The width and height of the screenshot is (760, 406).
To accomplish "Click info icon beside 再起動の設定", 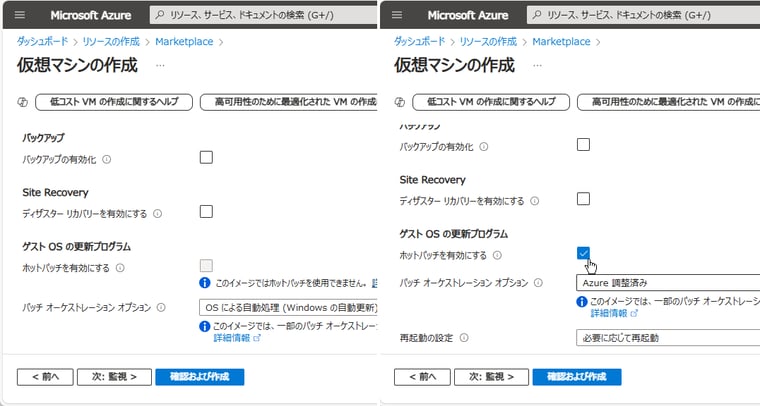I will (464, 338).
